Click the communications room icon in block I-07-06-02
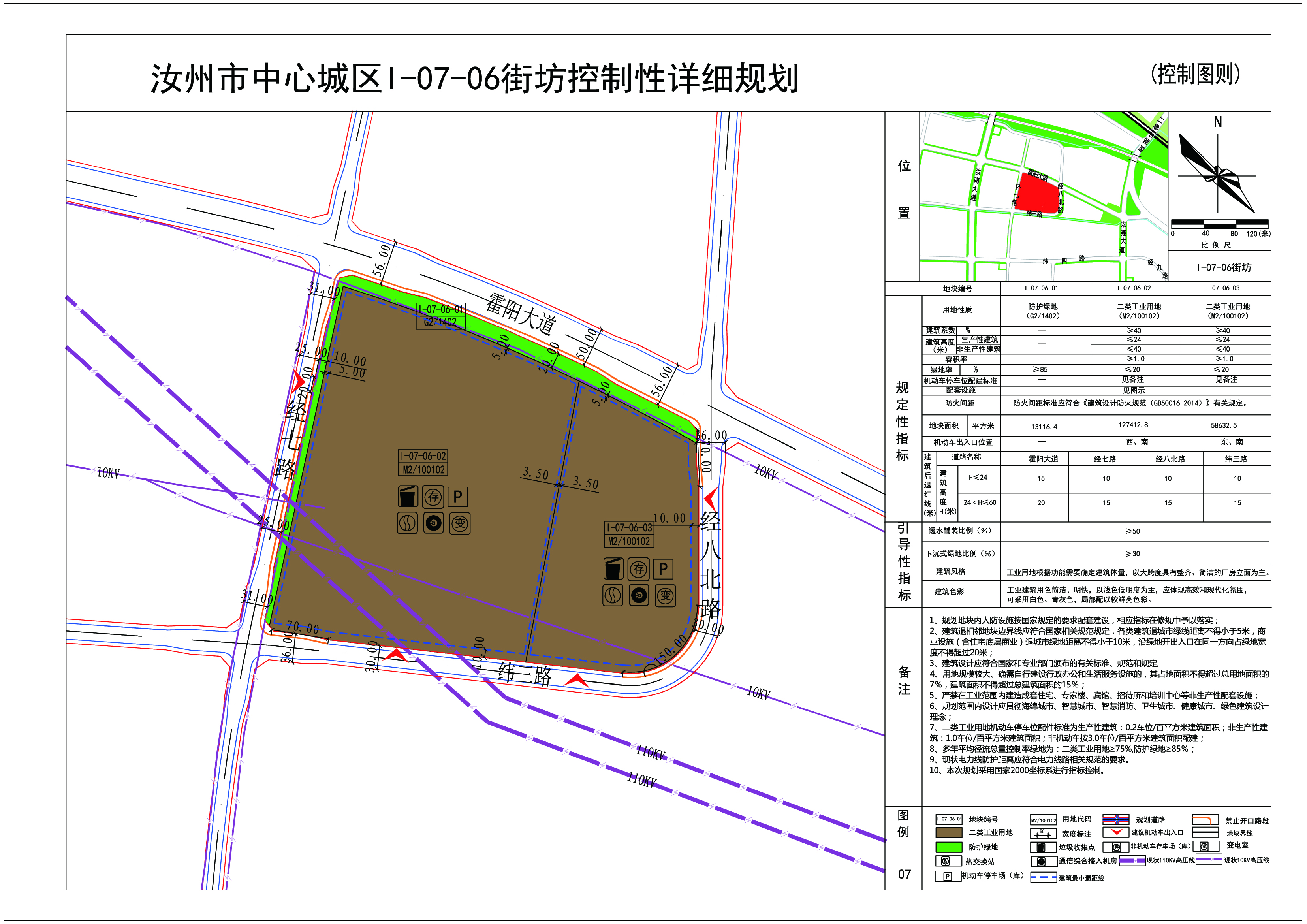The height and width of the screenshot is (924, 1307). coord(433,523)
